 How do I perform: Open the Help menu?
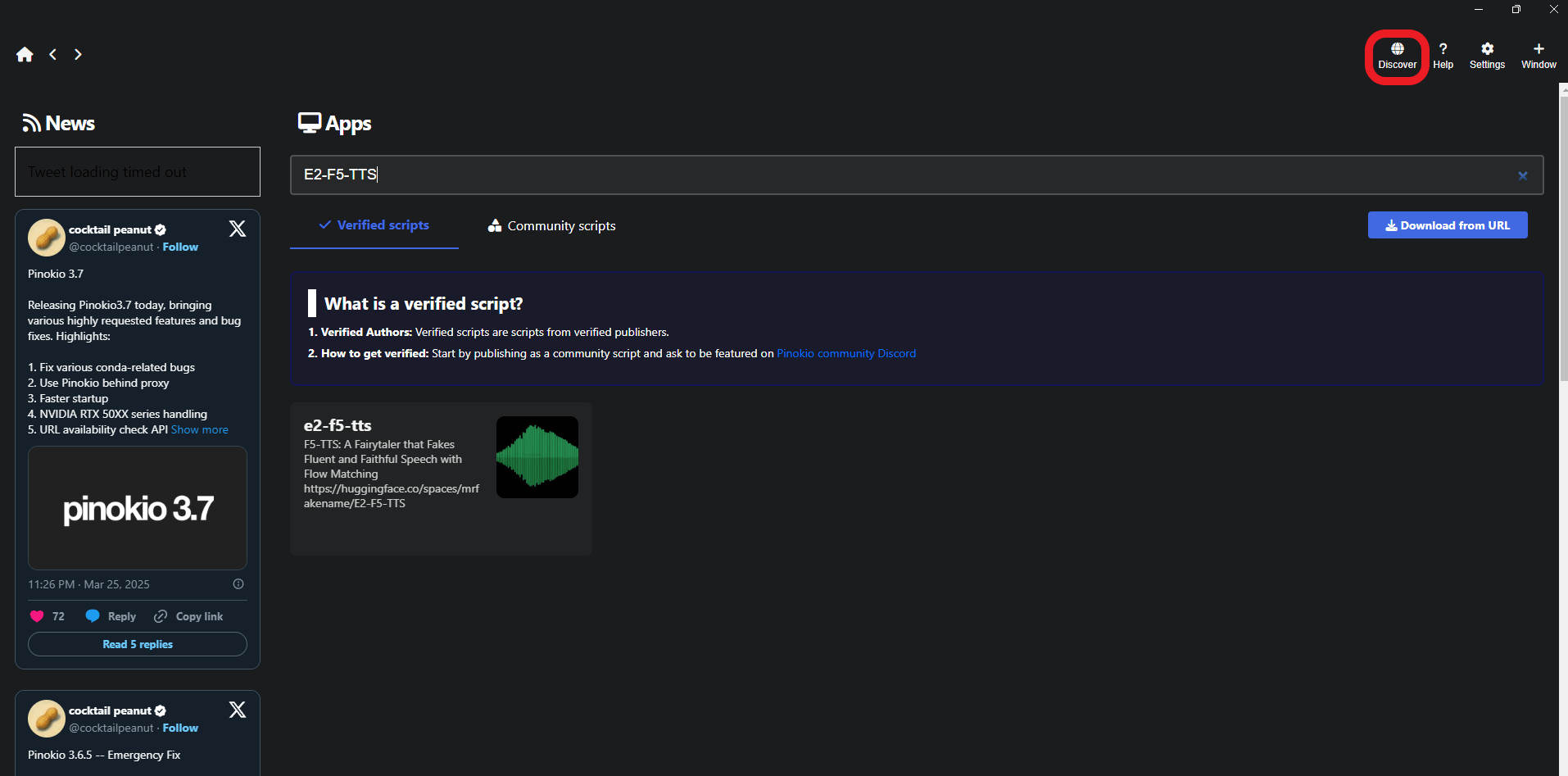[x=1443, y=56]
